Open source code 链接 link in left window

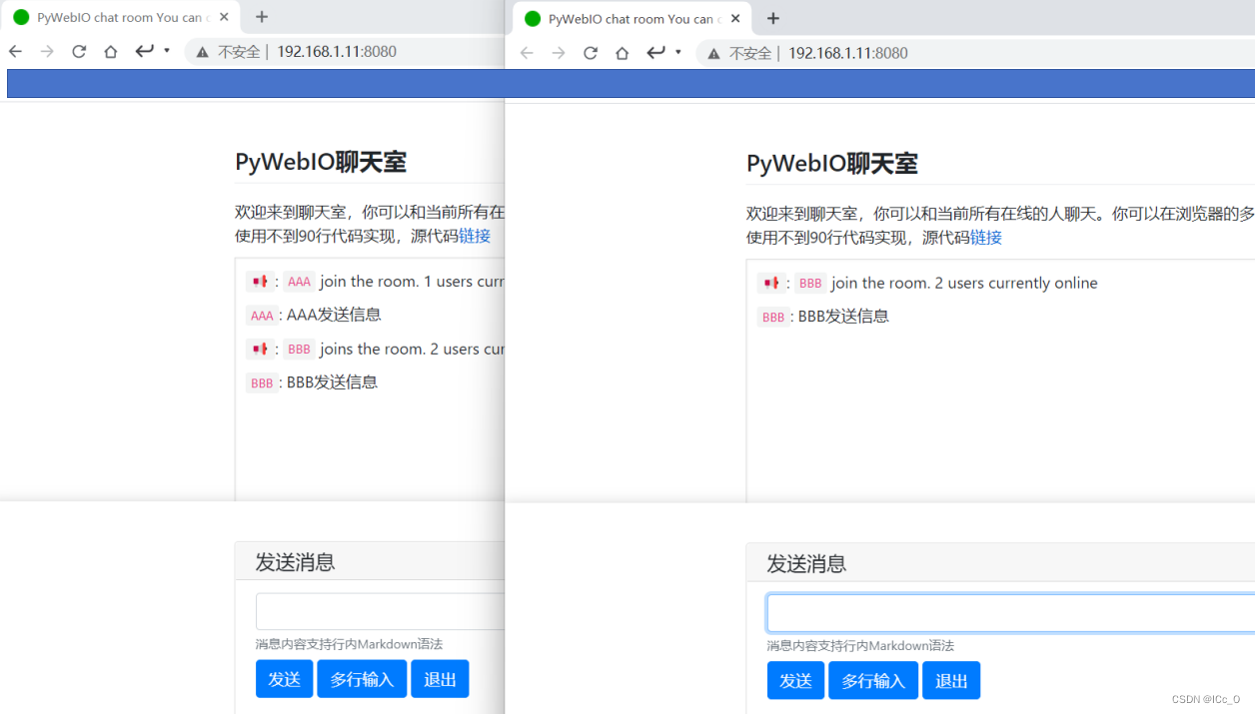[x=474, y=236]
